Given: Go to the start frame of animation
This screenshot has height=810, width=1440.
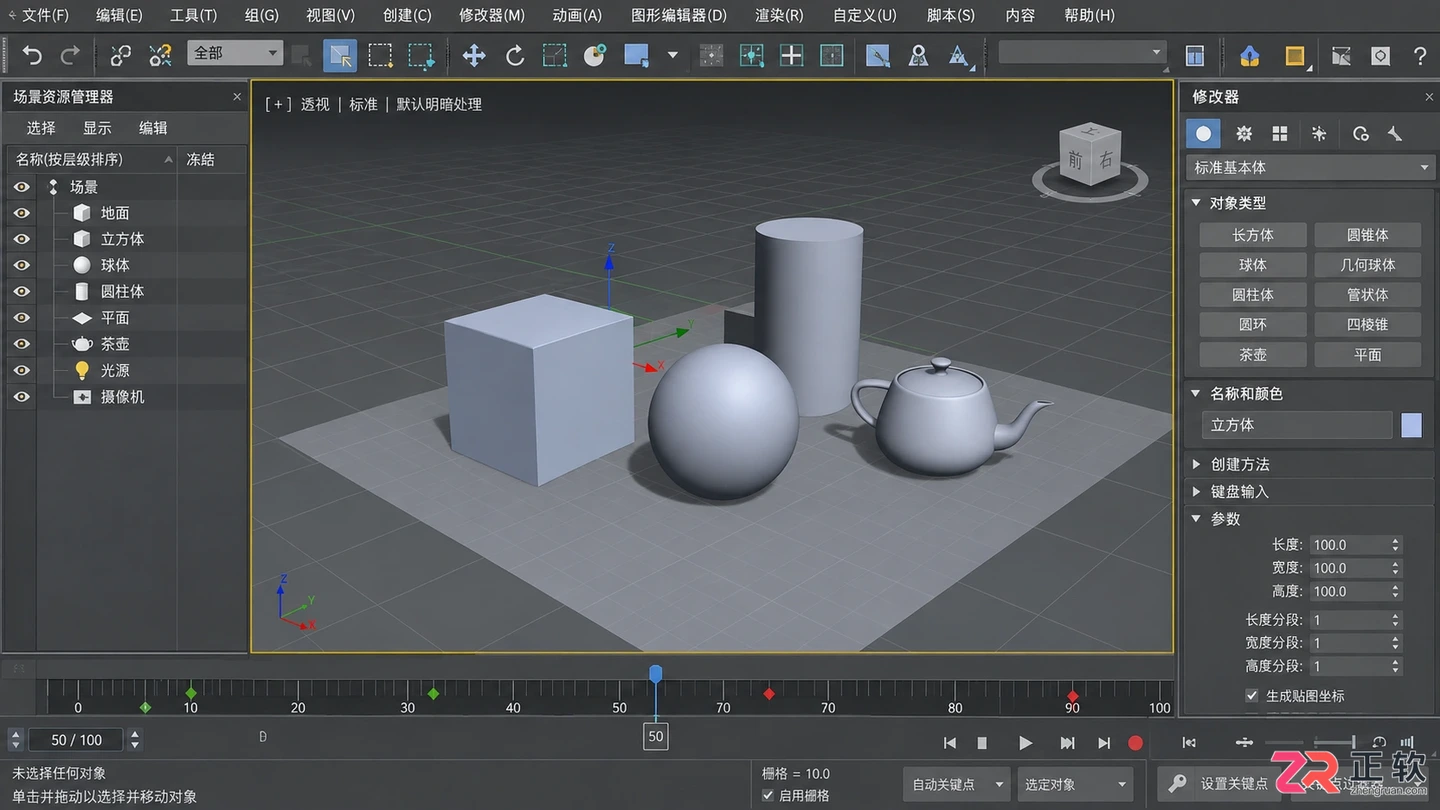Looking at the screenshot, I should [950, 743].
